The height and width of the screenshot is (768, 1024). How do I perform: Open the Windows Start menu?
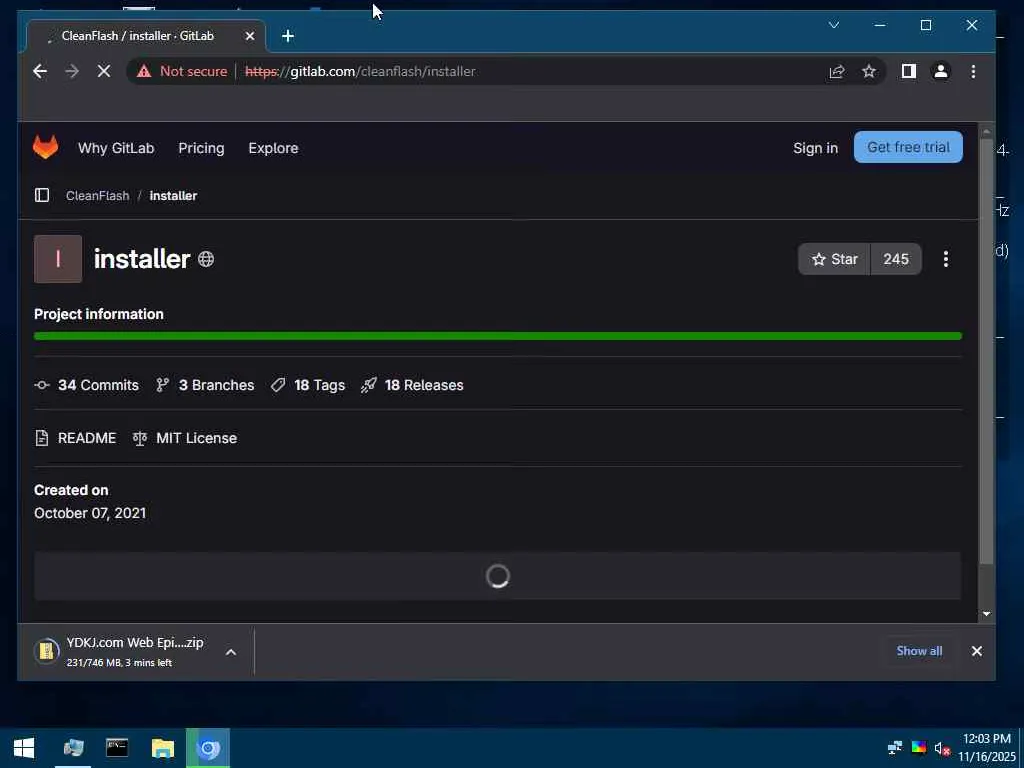click(24, 748)
